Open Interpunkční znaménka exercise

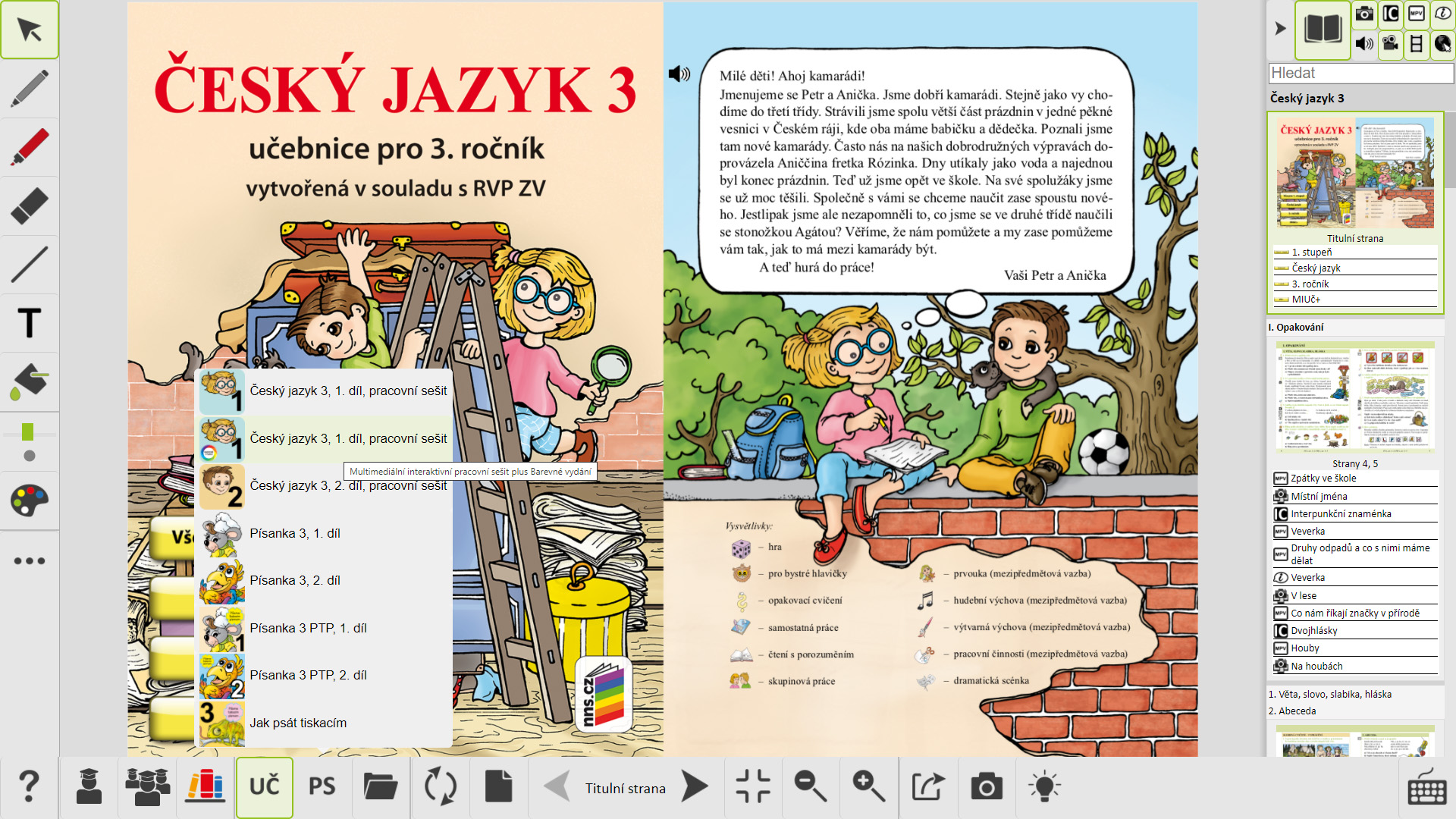(1355, 514)
